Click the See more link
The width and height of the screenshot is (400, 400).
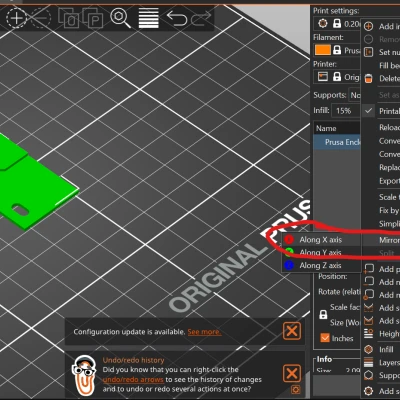[x=204, y=332]
